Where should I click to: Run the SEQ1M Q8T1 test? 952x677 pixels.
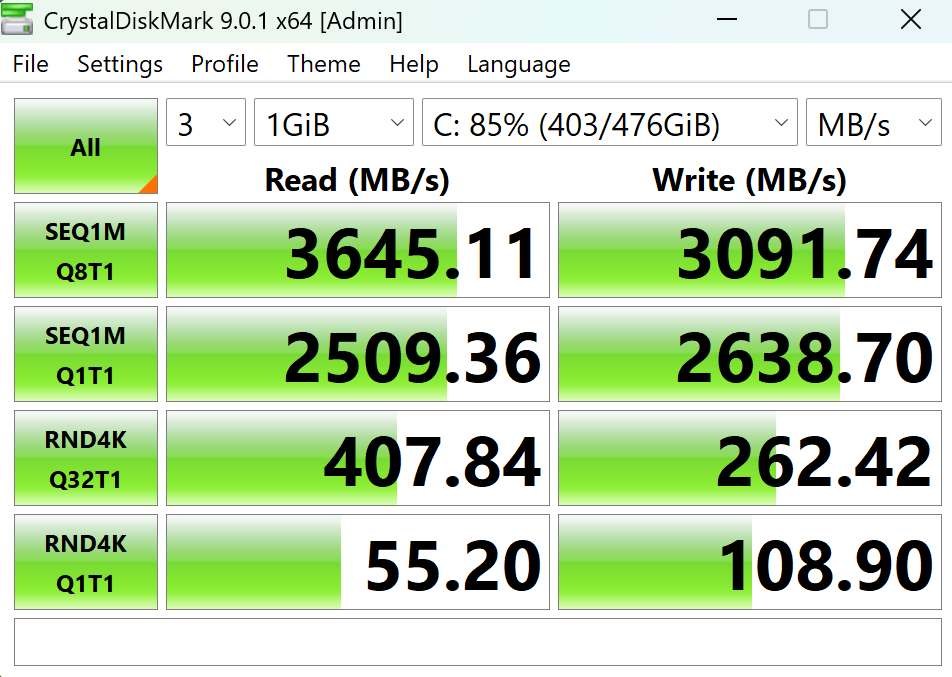[86, 250]
